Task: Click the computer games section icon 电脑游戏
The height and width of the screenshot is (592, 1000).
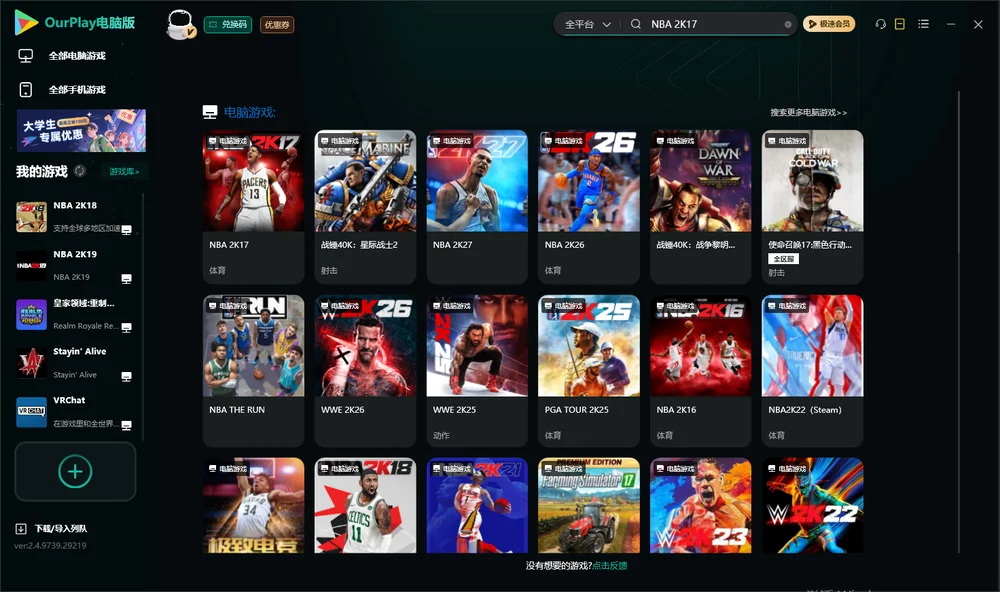Action: 210,112
